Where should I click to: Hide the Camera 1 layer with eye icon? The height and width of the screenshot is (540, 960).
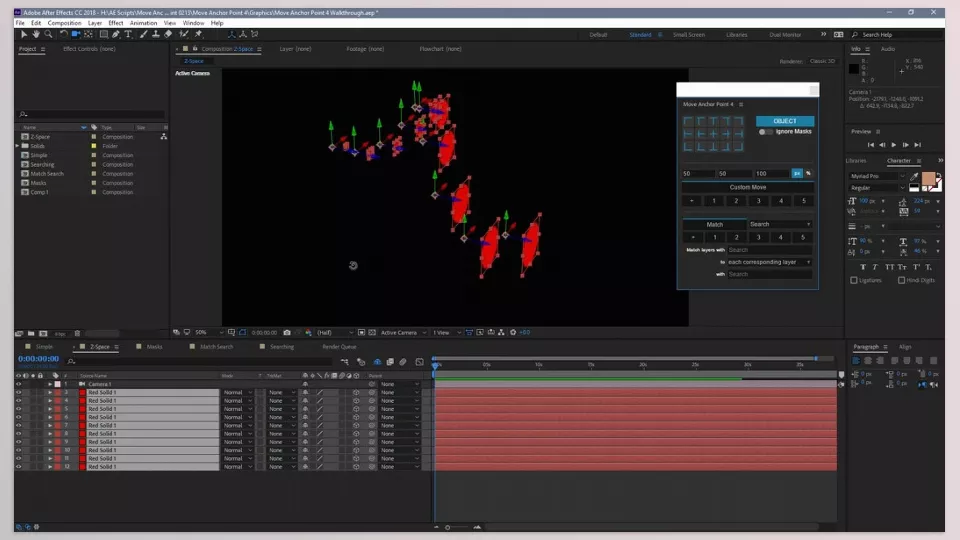tap(18, 384)
